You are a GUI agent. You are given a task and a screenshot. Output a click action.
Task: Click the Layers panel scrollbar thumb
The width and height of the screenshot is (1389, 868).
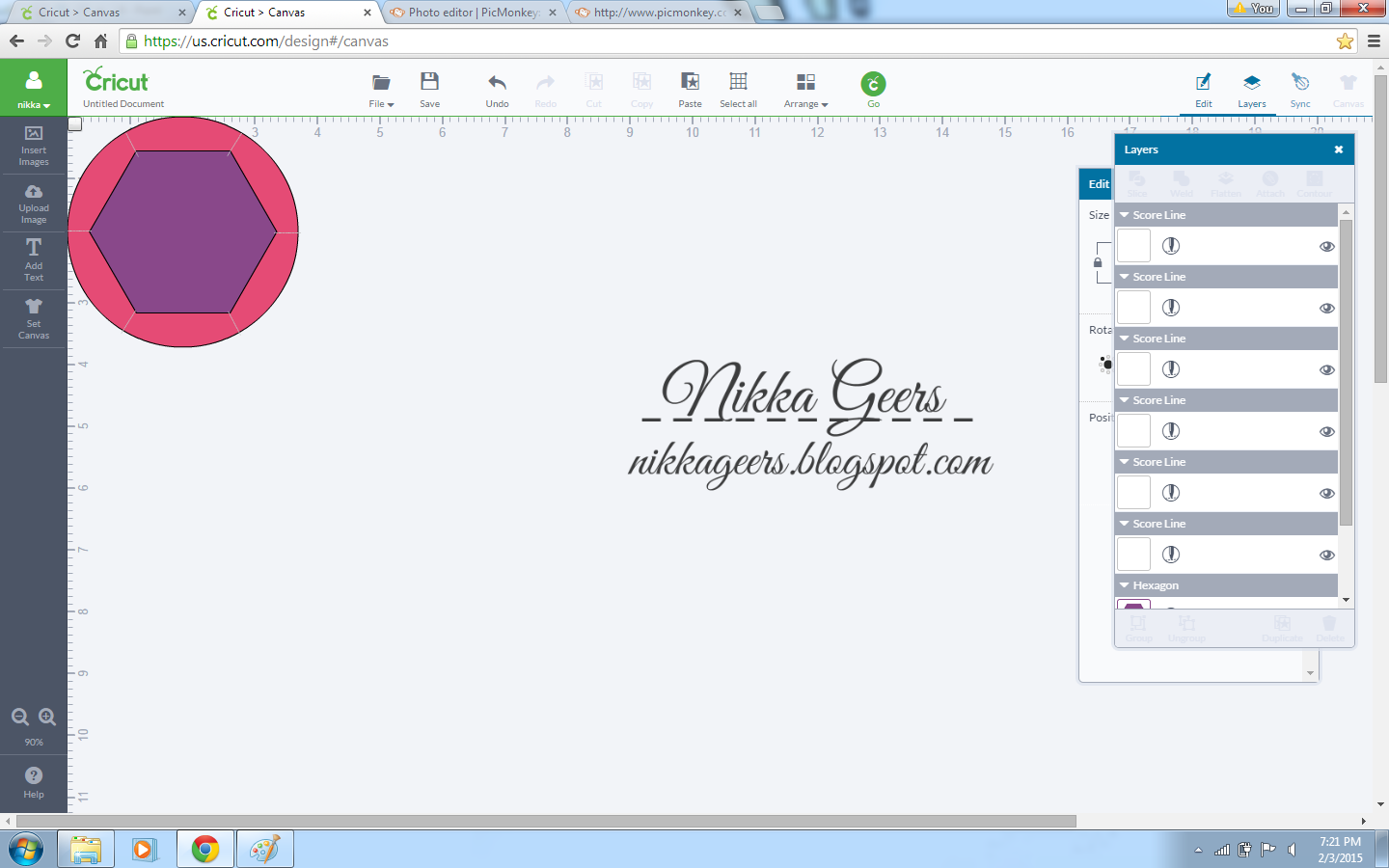[1346, 372]
